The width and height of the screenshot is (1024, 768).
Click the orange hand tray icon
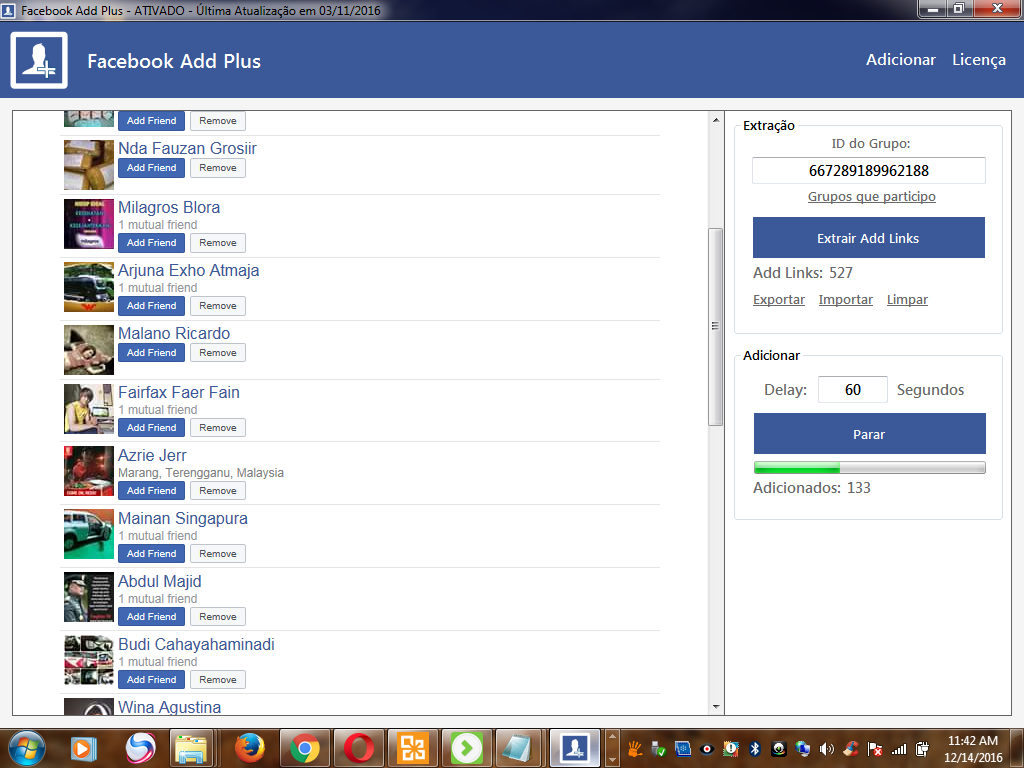point(634,749)
